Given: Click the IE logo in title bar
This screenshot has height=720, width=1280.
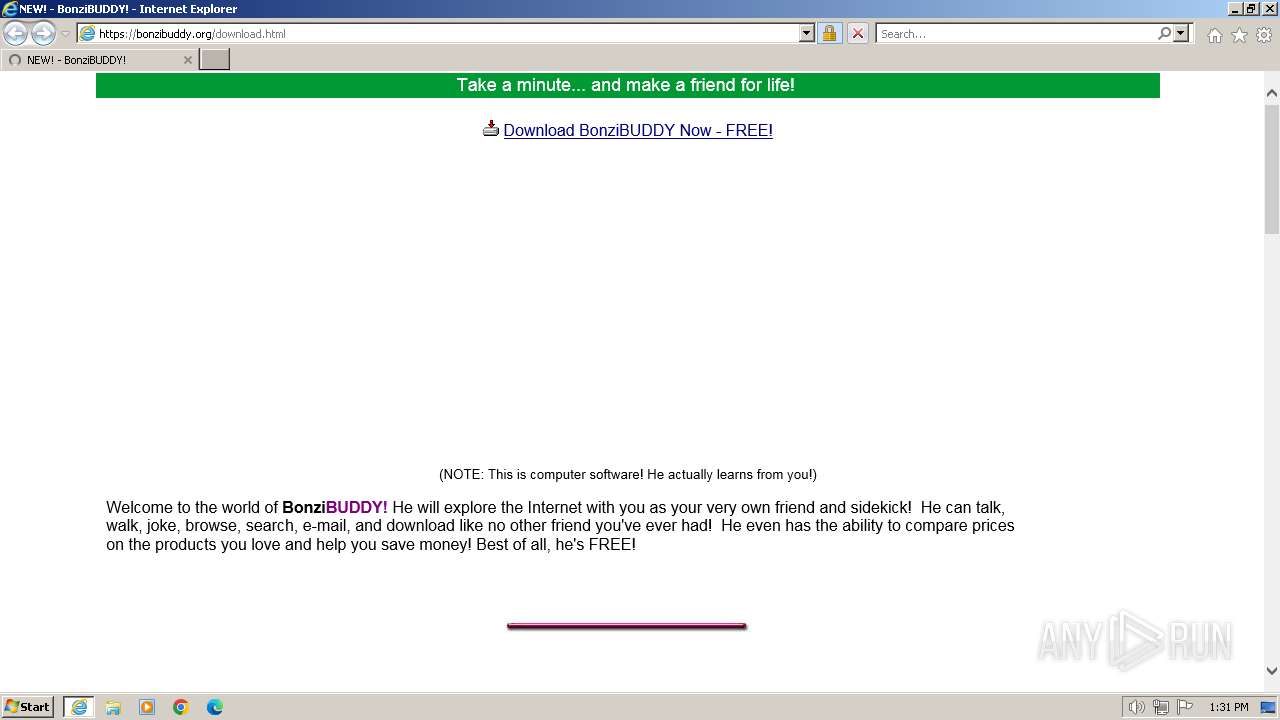Looking at the screenshot, I should pos(9,9).
